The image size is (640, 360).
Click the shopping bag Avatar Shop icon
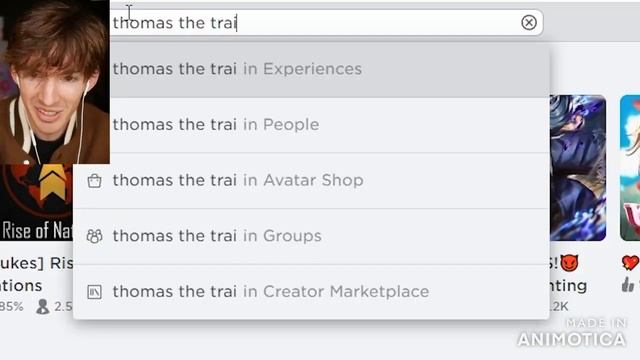94,180
